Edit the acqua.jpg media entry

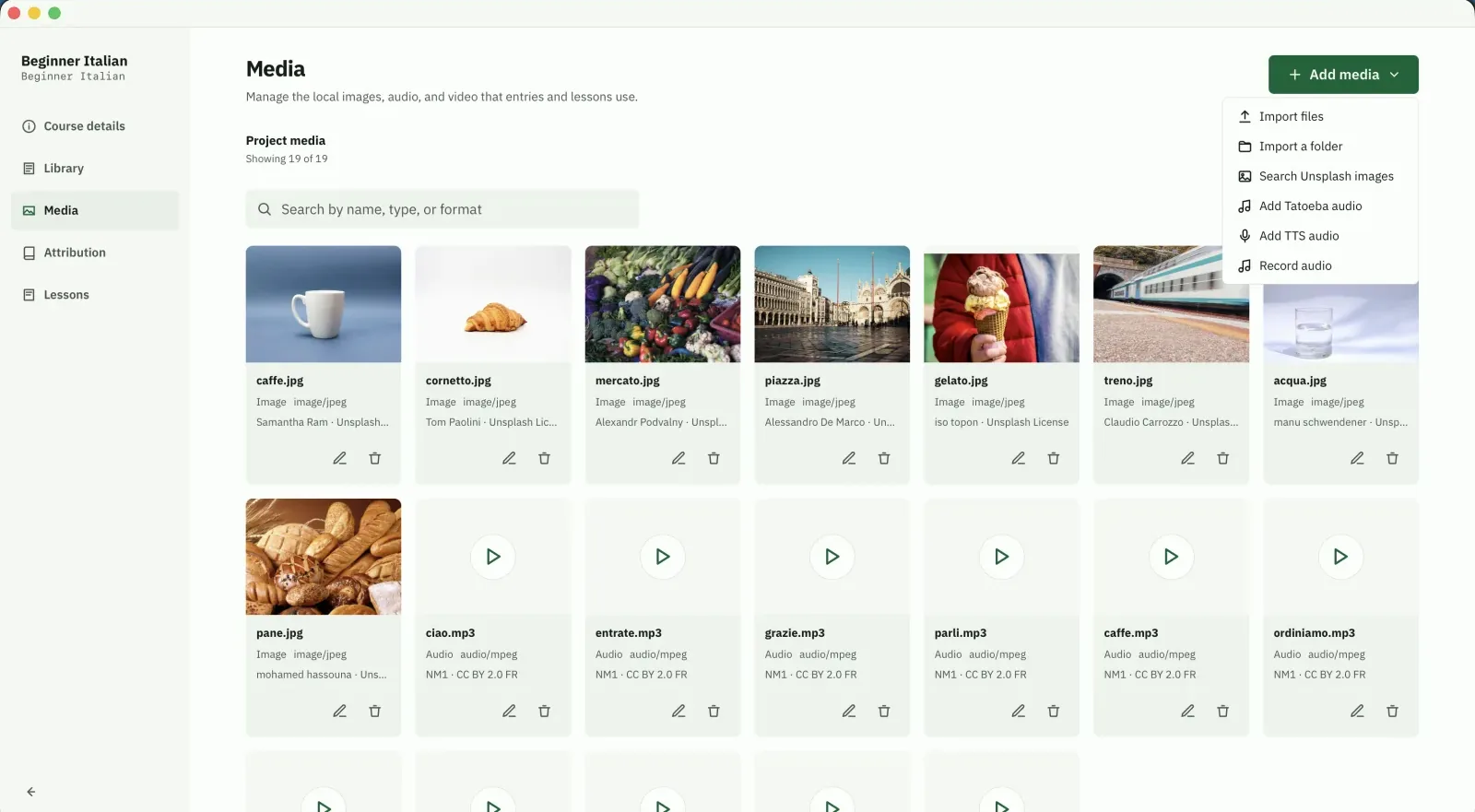[1357, 458]
